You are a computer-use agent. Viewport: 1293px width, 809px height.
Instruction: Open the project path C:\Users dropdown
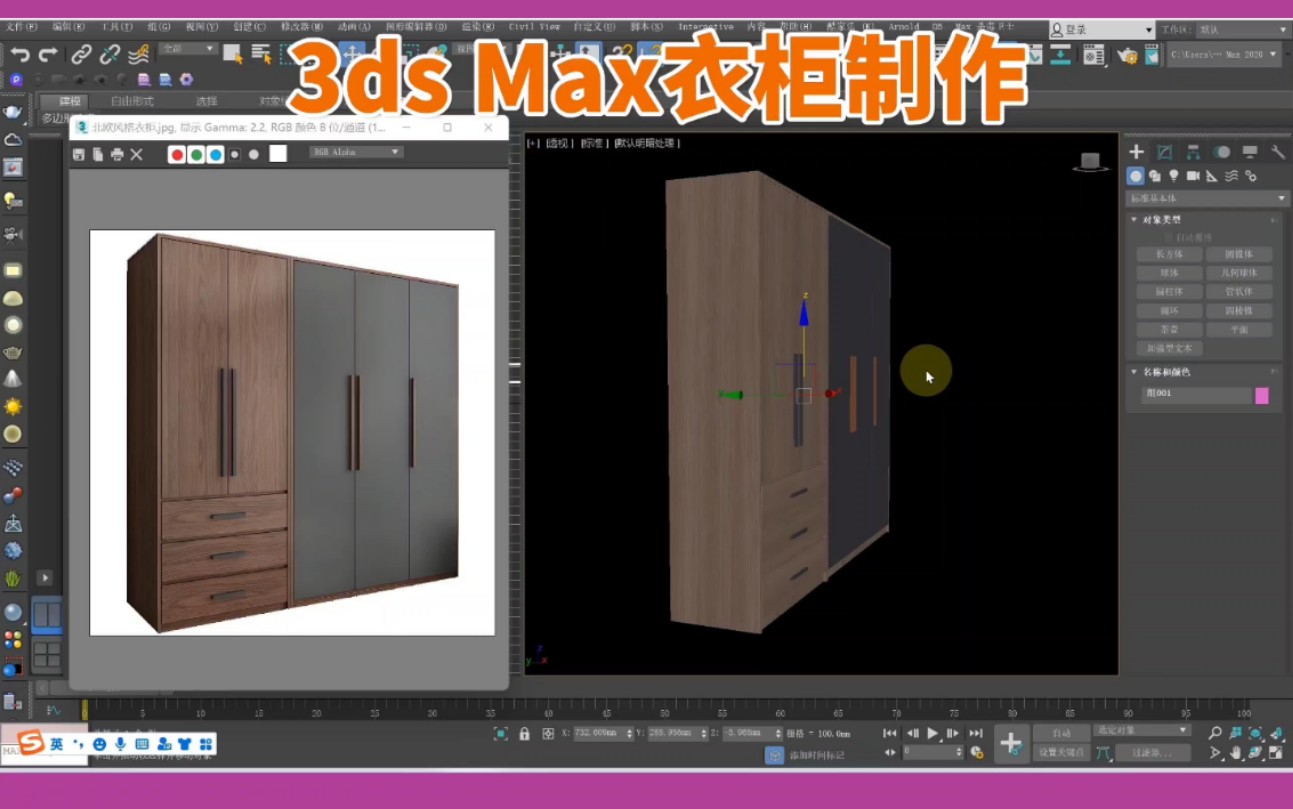1224,54
